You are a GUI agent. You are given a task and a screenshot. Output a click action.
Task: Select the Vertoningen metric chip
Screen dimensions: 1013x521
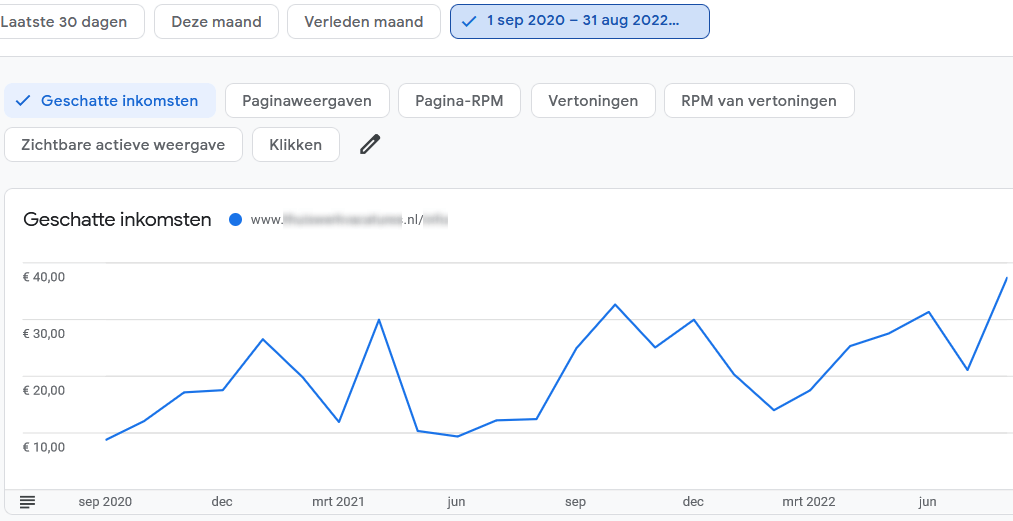pos(593,101)
